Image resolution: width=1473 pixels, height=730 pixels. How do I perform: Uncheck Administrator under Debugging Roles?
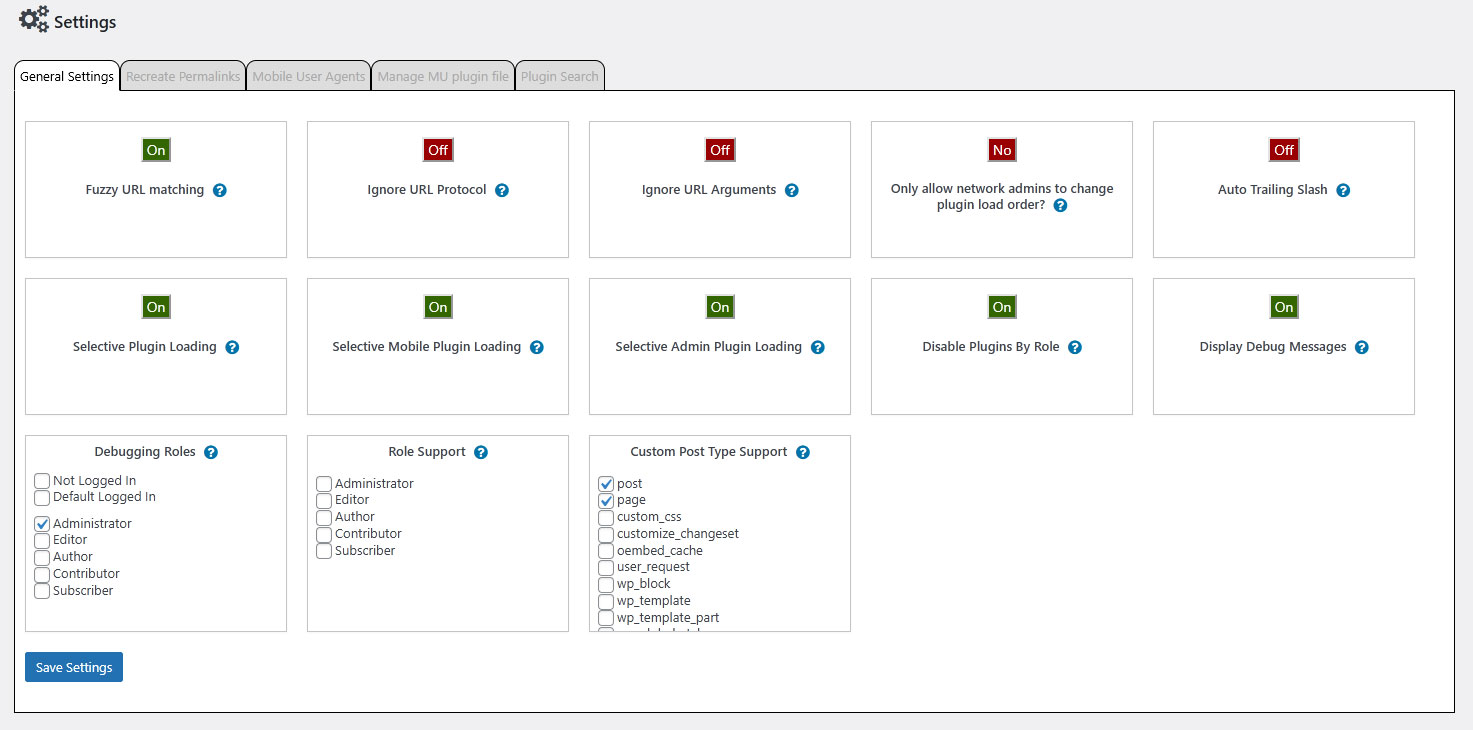[x=42, y=523]
